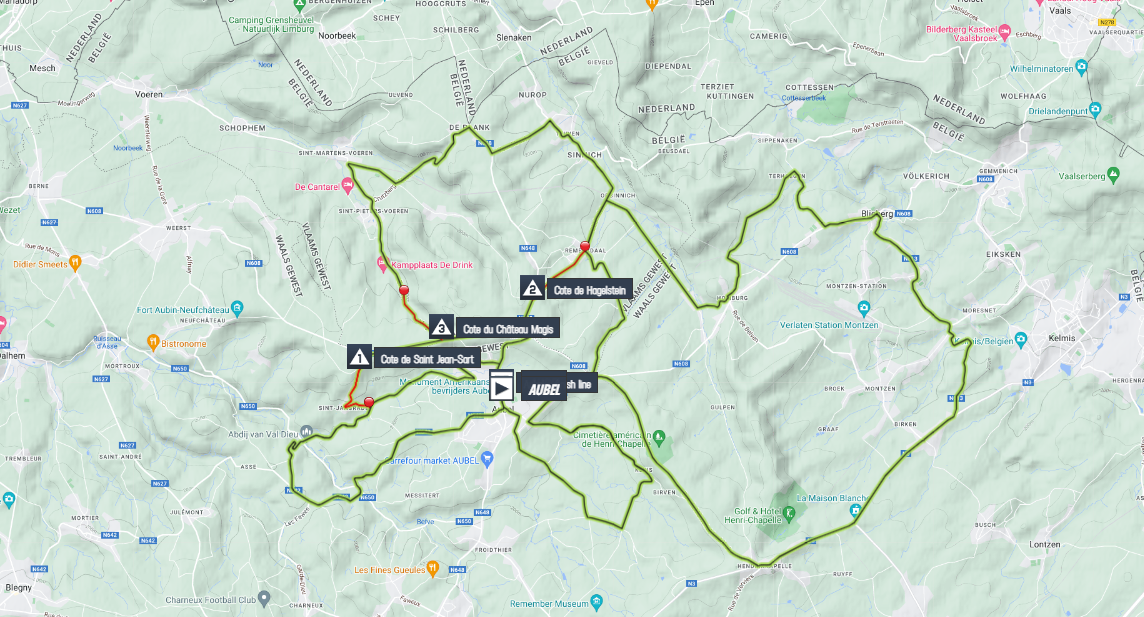Select the Vaalserberg park marker

(1113, 174)
